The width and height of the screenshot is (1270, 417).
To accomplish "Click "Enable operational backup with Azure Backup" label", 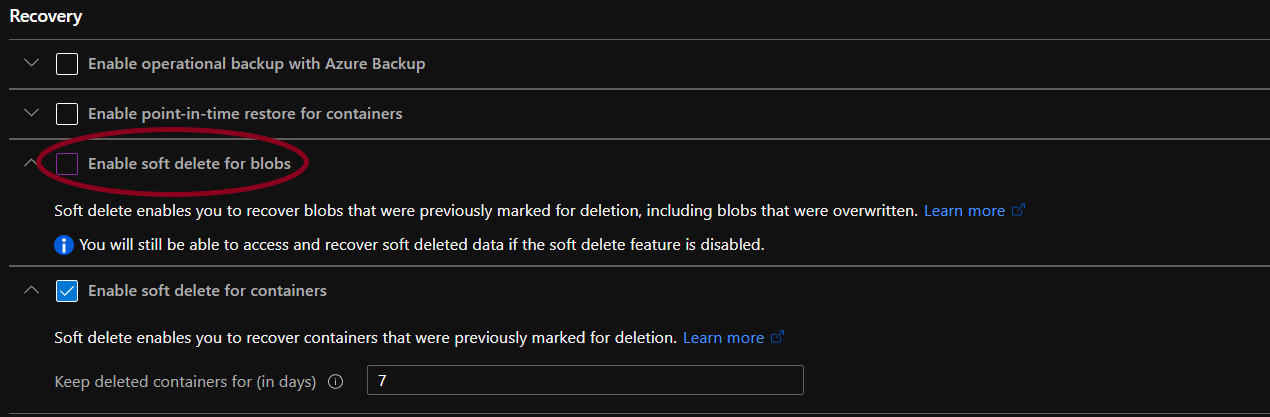I will [x=256, y=64].
